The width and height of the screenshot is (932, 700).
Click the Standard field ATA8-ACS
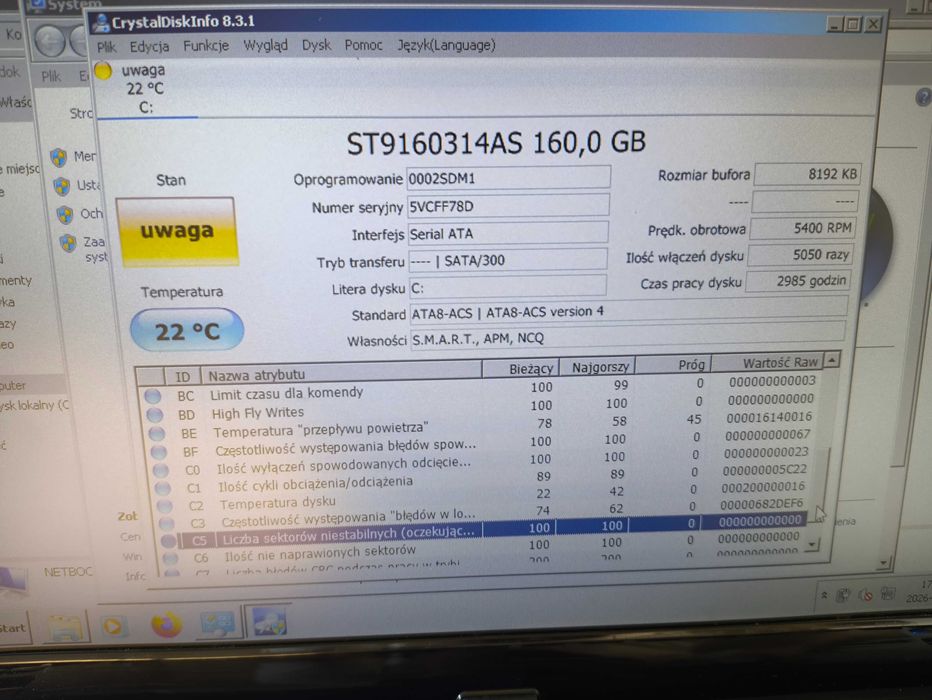628,312
